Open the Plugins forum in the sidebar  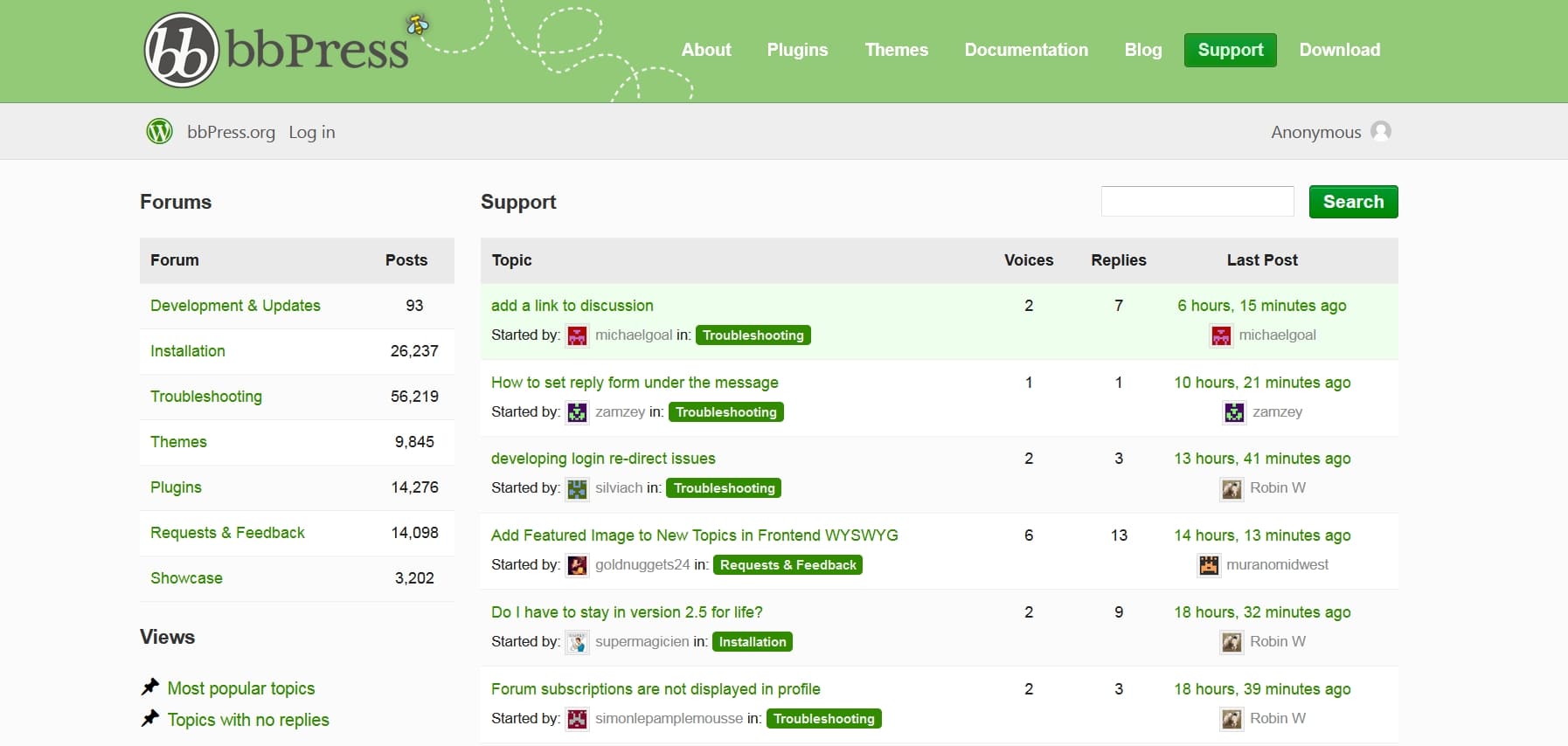tap(176, 487)
